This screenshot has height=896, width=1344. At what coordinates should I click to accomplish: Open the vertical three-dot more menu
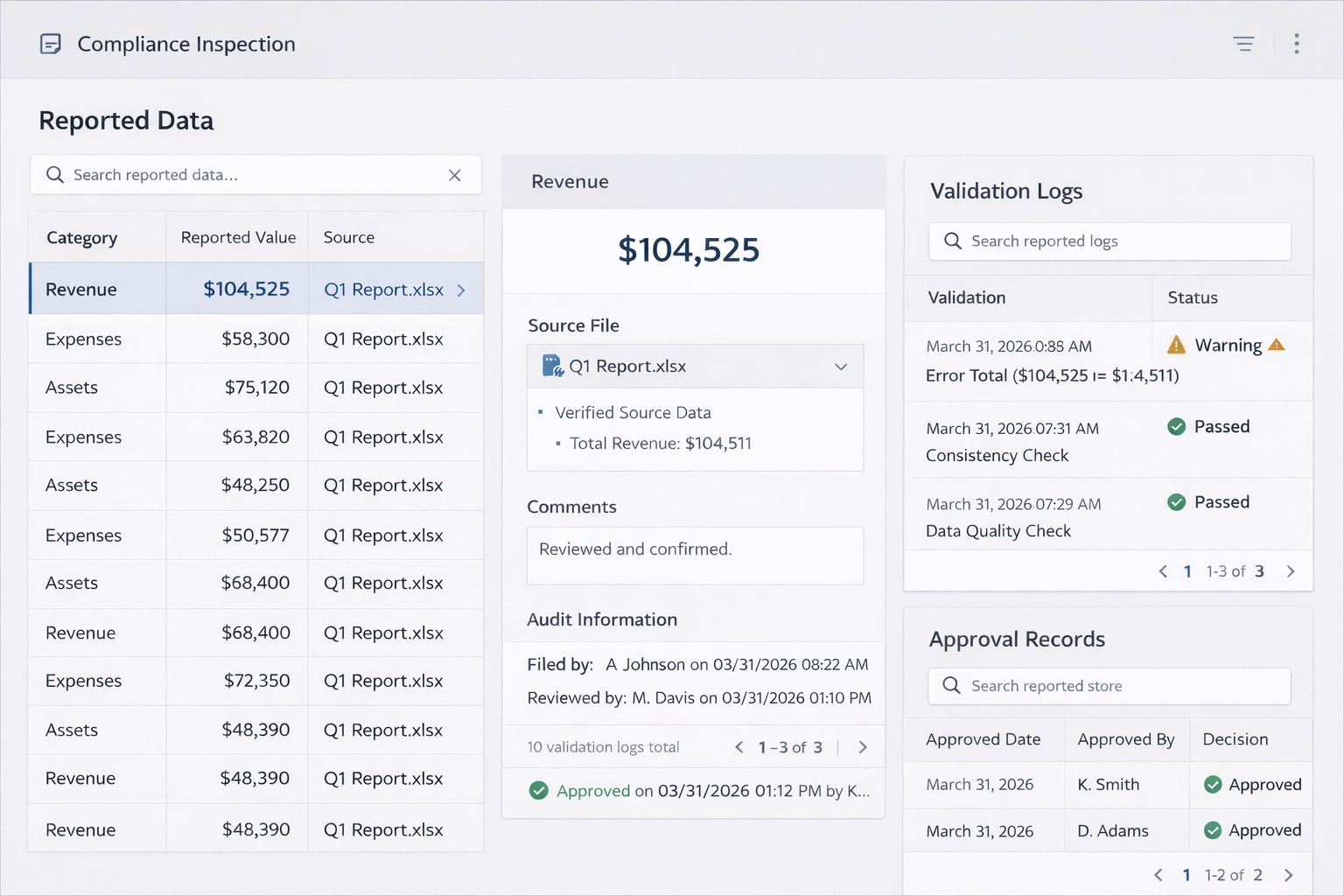(x=1297, y=44)
